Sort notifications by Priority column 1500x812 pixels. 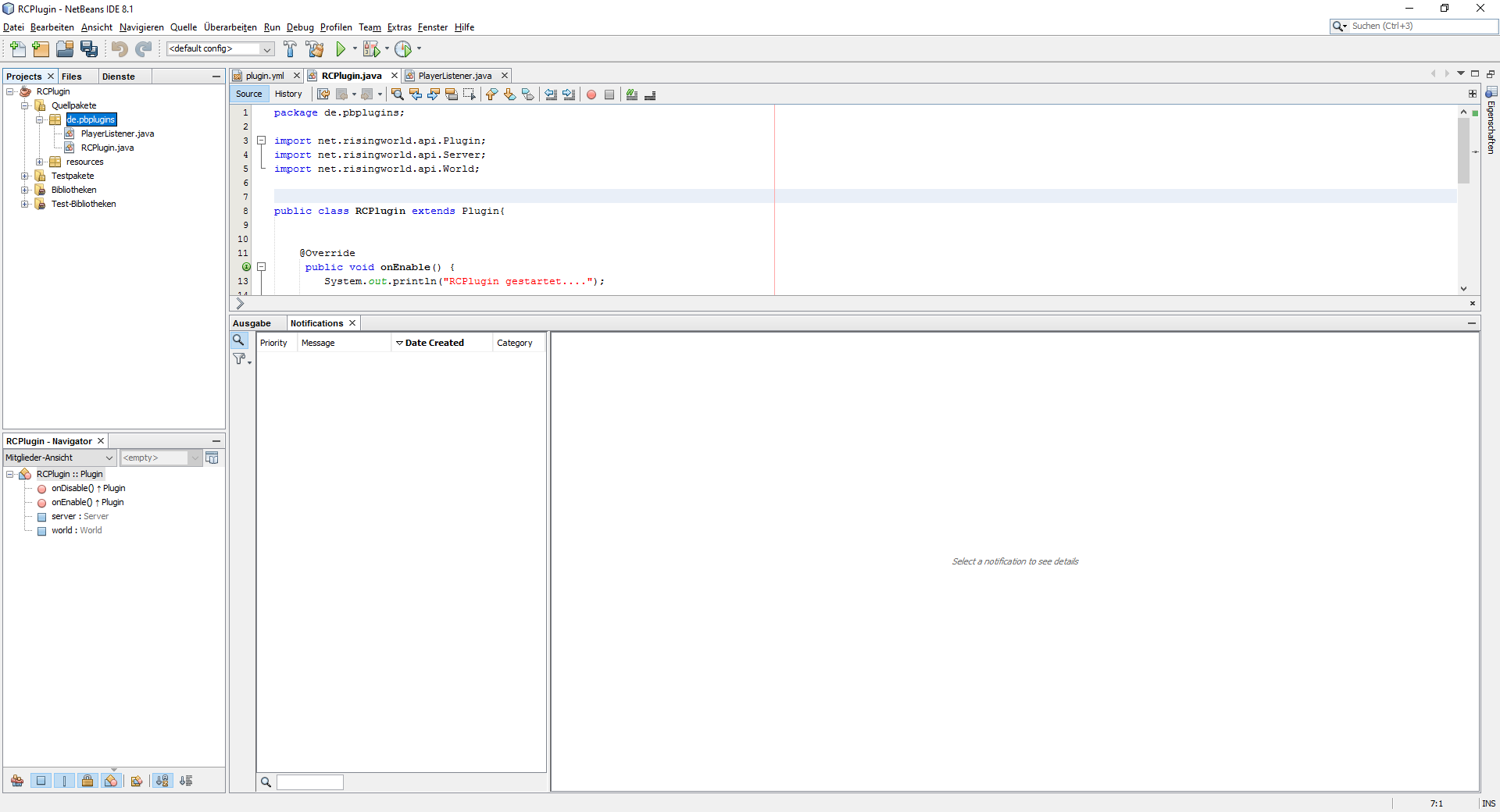pyautogui.click(x=277, y=343)
